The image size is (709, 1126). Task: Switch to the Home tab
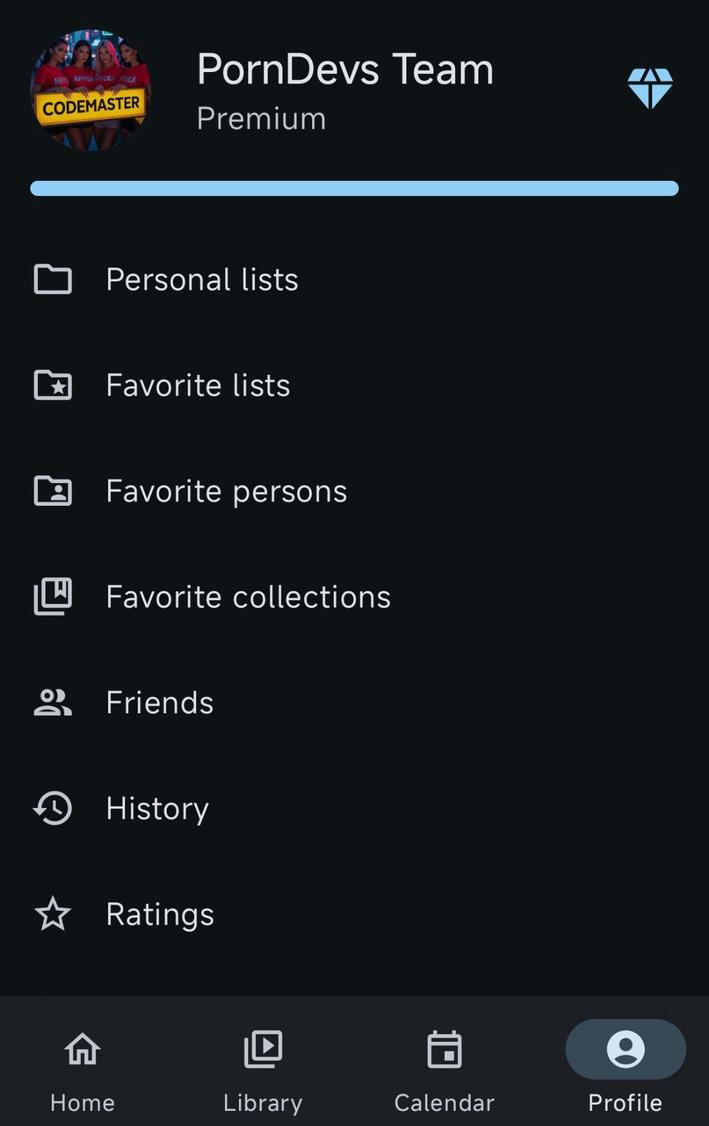(x=81, y=1070)
